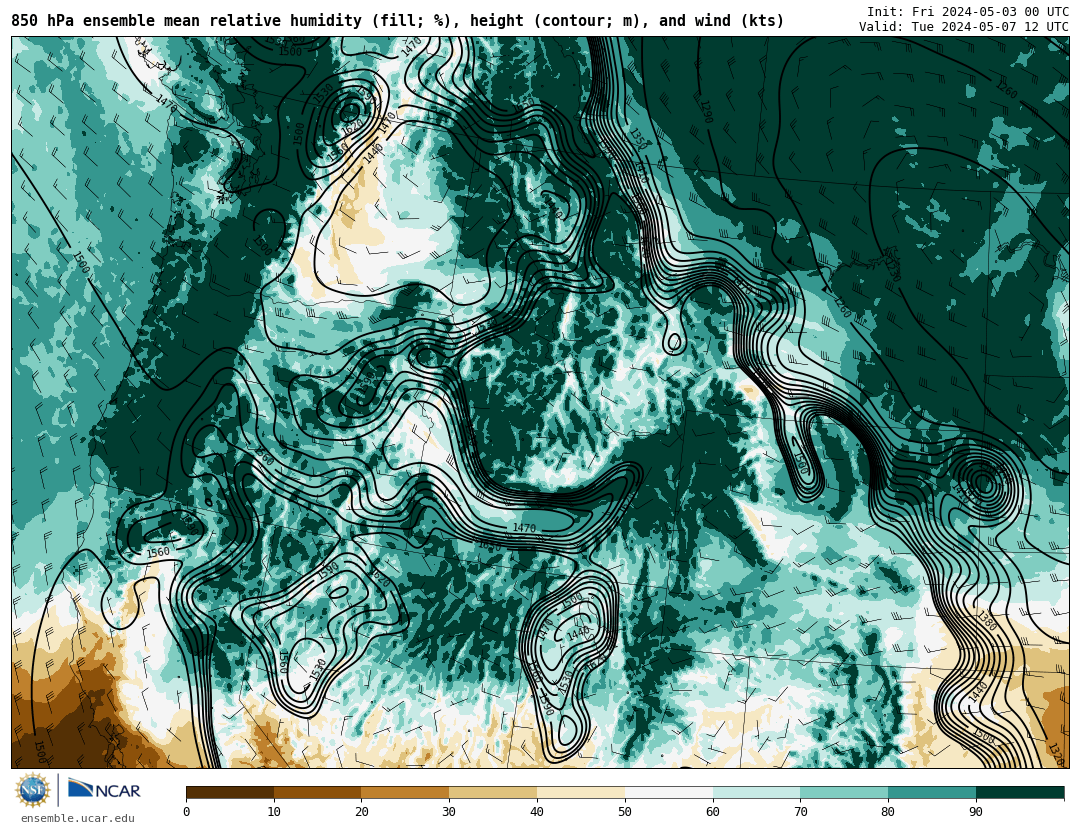The height and width of the screenshot is (831, 1080).
Task: Click the 1380 contour label at lower right
Action: pyautogui.click(x=986, y=620)
